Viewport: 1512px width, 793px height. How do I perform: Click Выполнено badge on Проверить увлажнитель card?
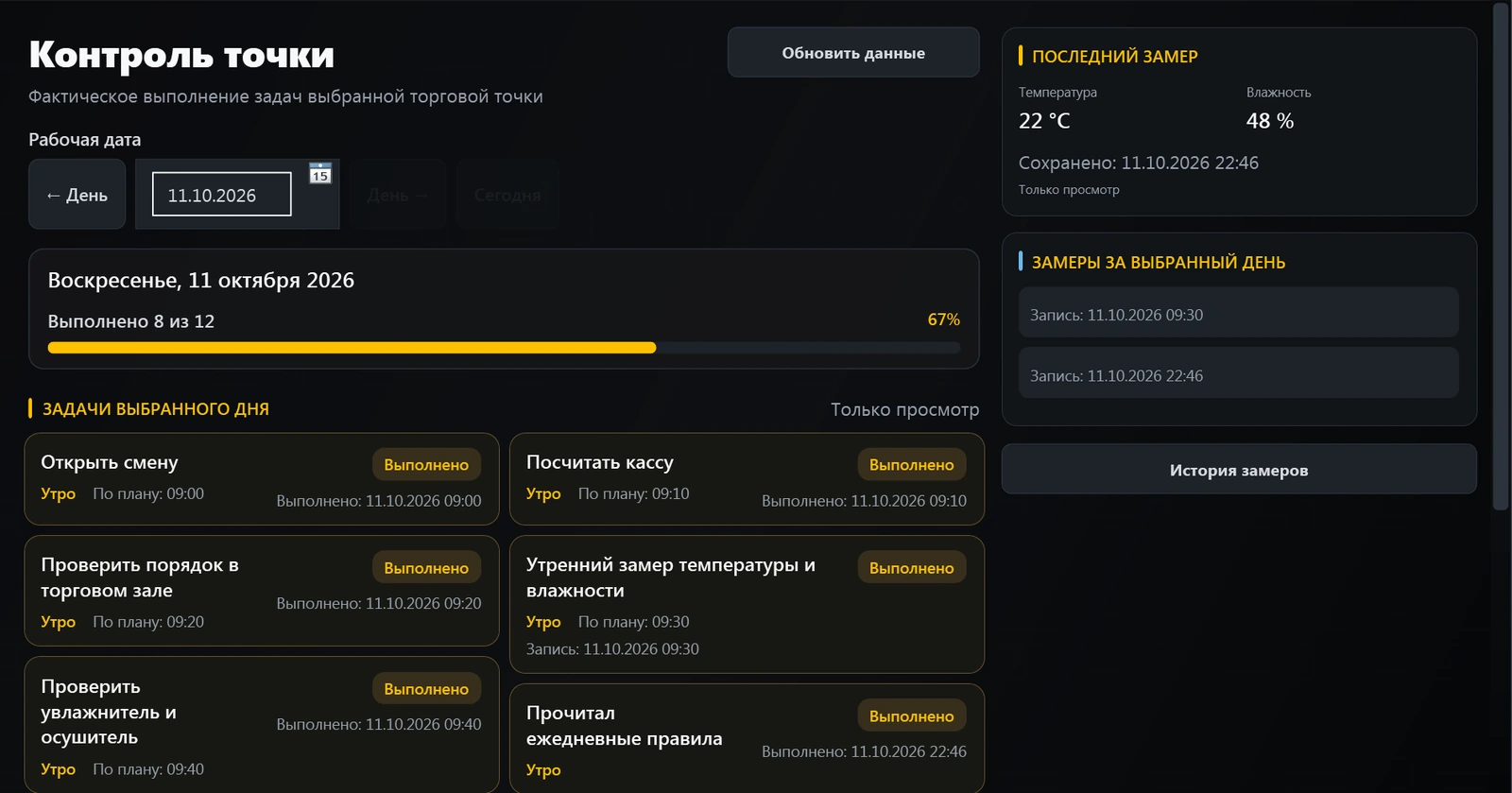pos(426,689)
